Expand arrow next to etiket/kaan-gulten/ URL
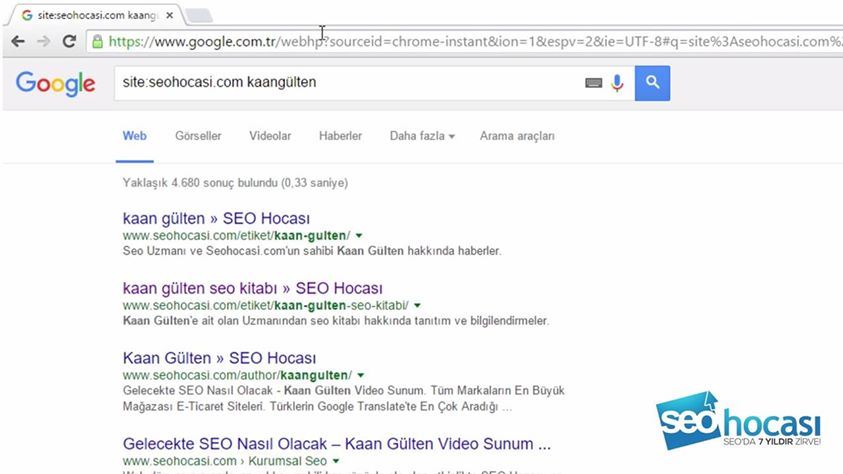The width and height of the screenshot is (843, 474). click(x=359, y=235)
